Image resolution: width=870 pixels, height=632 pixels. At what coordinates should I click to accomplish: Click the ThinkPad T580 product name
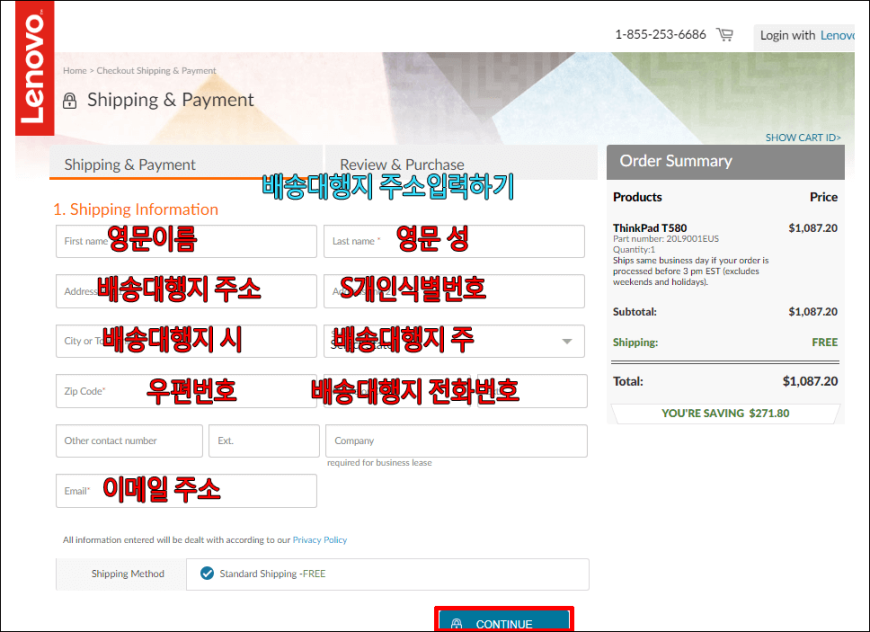pos(650,228)
